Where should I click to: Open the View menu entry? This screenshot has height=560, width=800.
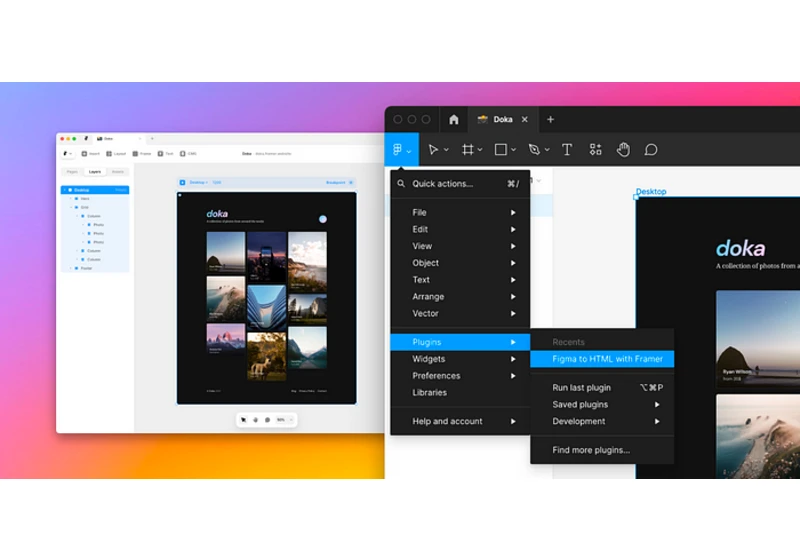(460, 246)
